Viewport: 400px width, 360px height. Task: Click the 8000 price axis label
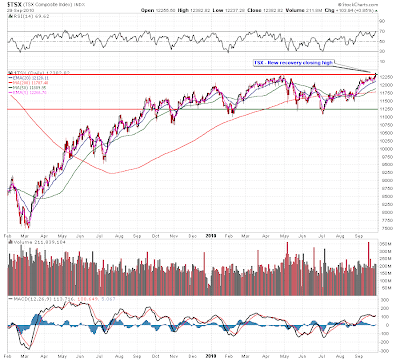(x=386, y=212)
